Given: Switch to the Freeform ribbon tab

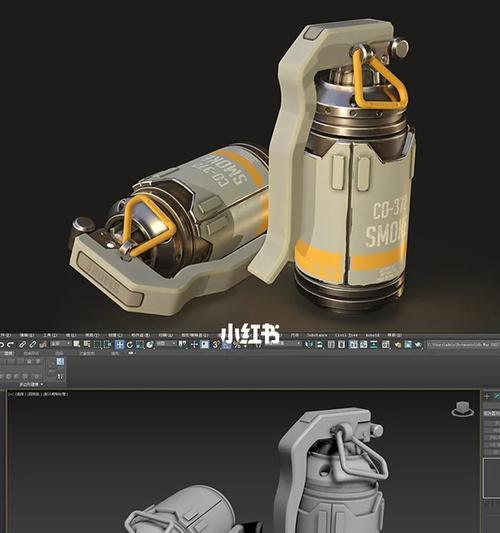Looking at the screenshot, I should click(x=31, y=353).
